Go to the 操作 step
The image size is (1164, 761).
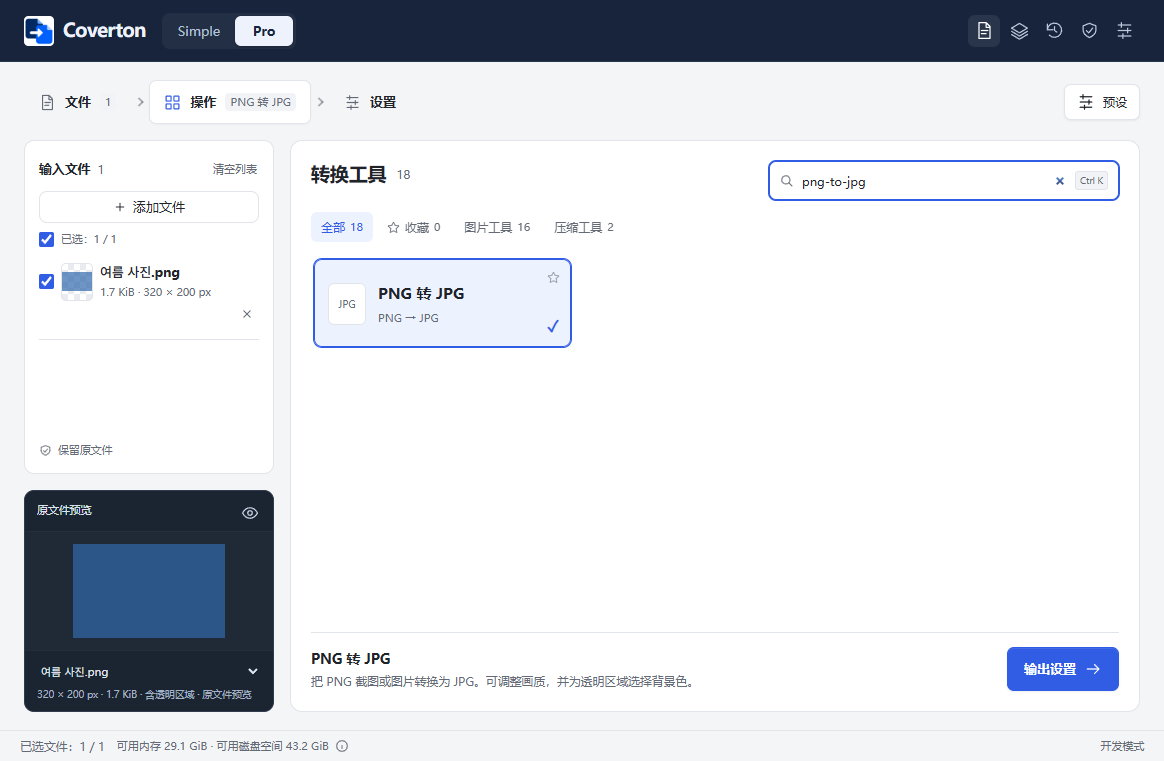coord(230,102)
